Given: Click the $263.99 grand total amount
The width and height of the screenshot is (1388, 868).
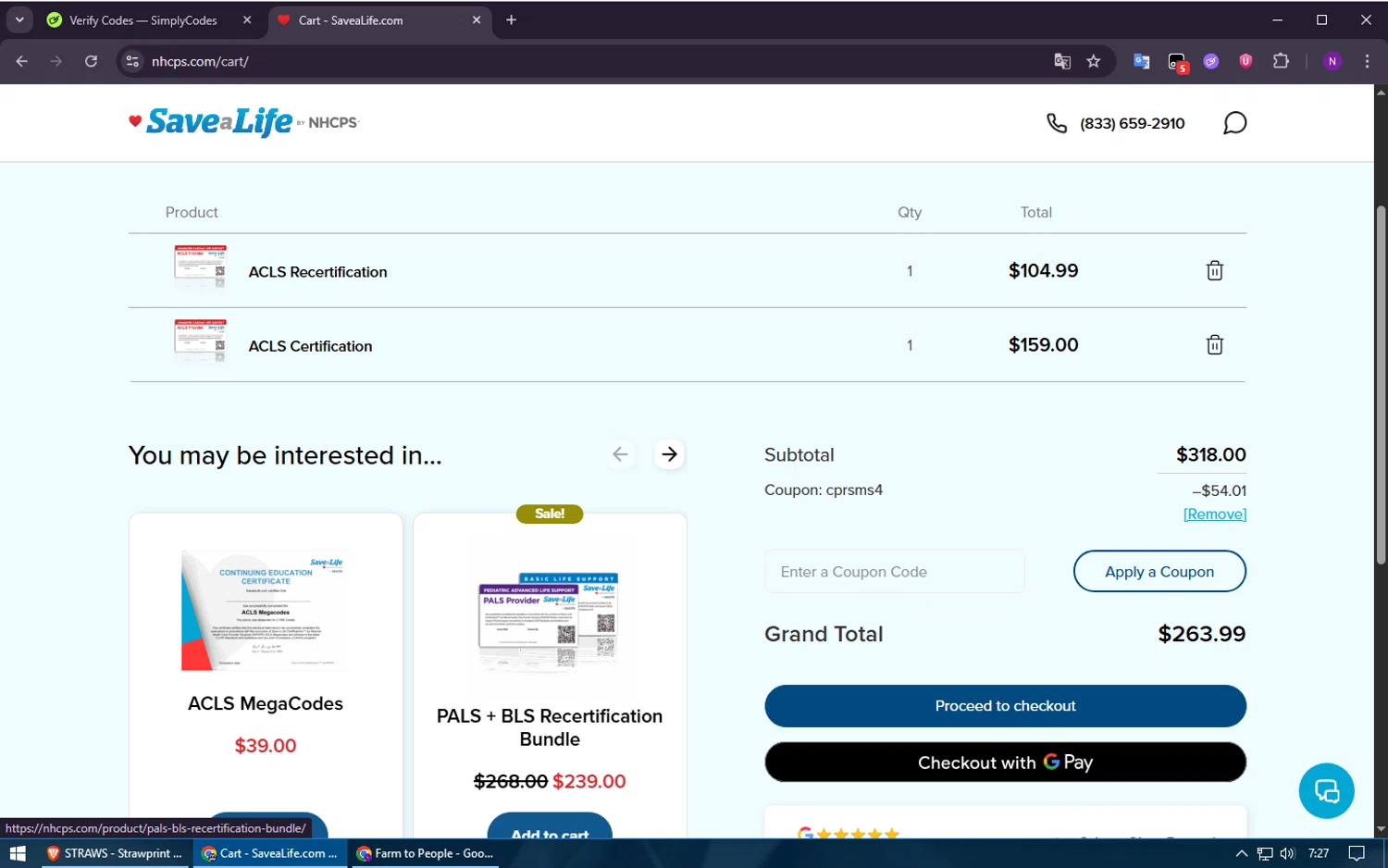Looking at the screenshot, I should click(x=1202, y=634).
